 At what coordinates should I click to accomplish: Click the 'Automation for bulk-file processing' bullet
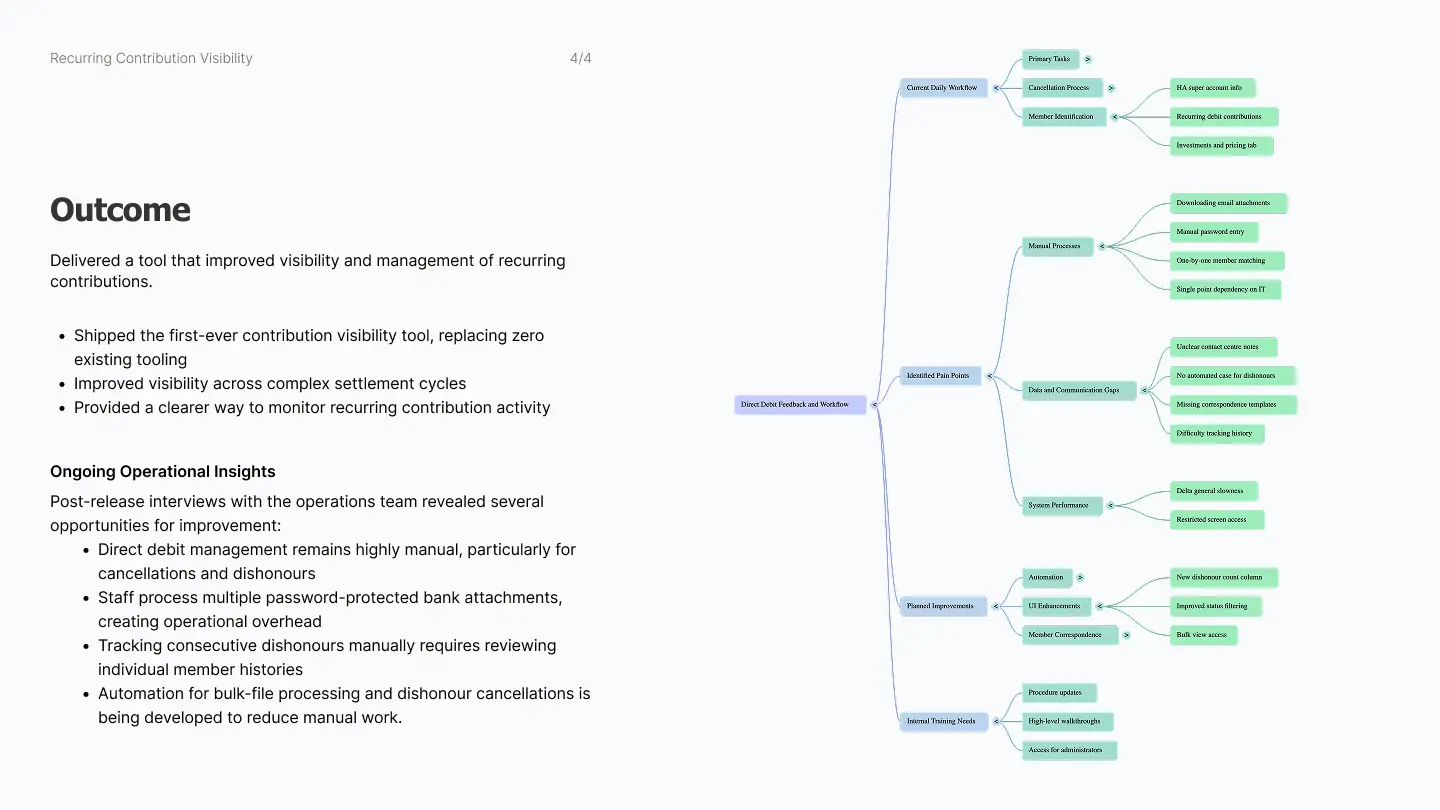point(344,706)
